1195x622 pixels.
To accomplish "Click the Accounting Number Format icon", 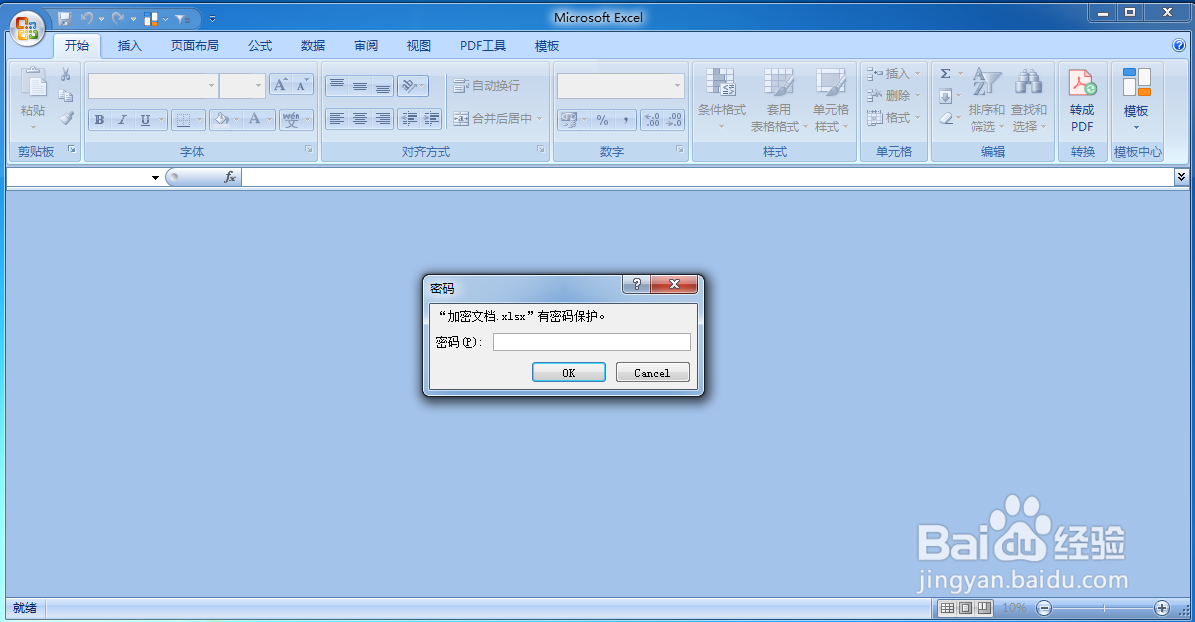I will pos(569,120).
